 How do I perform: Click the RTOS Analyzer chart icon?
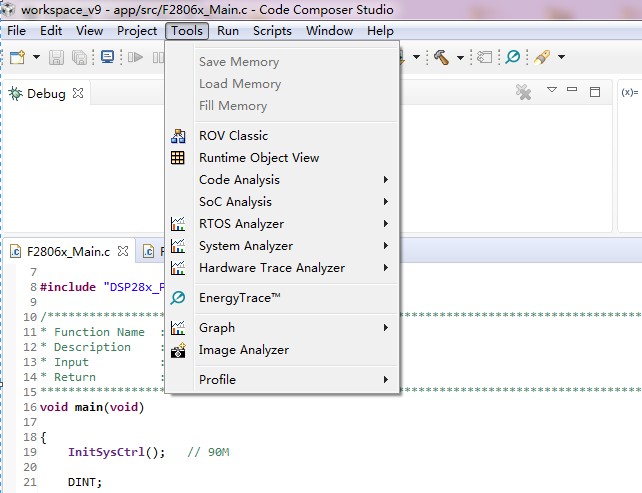tap(178, 224)
